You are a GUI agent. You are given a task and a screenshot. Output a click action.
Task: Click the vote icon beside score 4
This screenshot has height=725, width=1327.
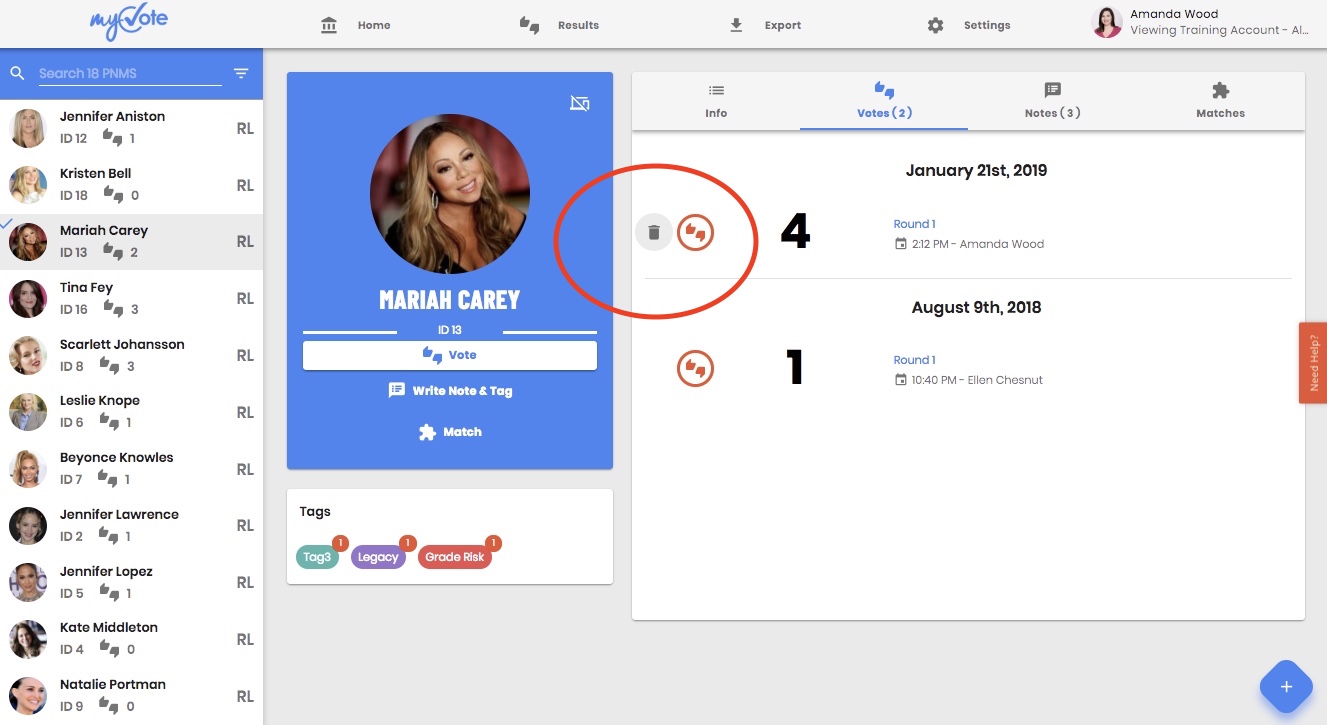point(695,233)
